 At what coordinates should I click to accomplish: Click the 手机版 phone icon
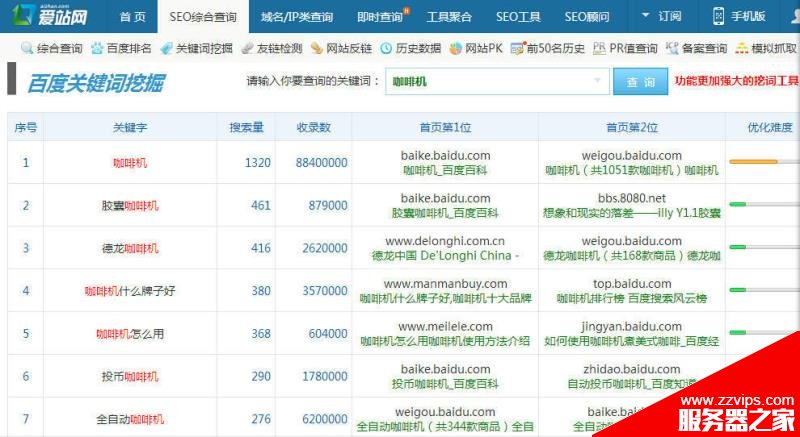718,16
